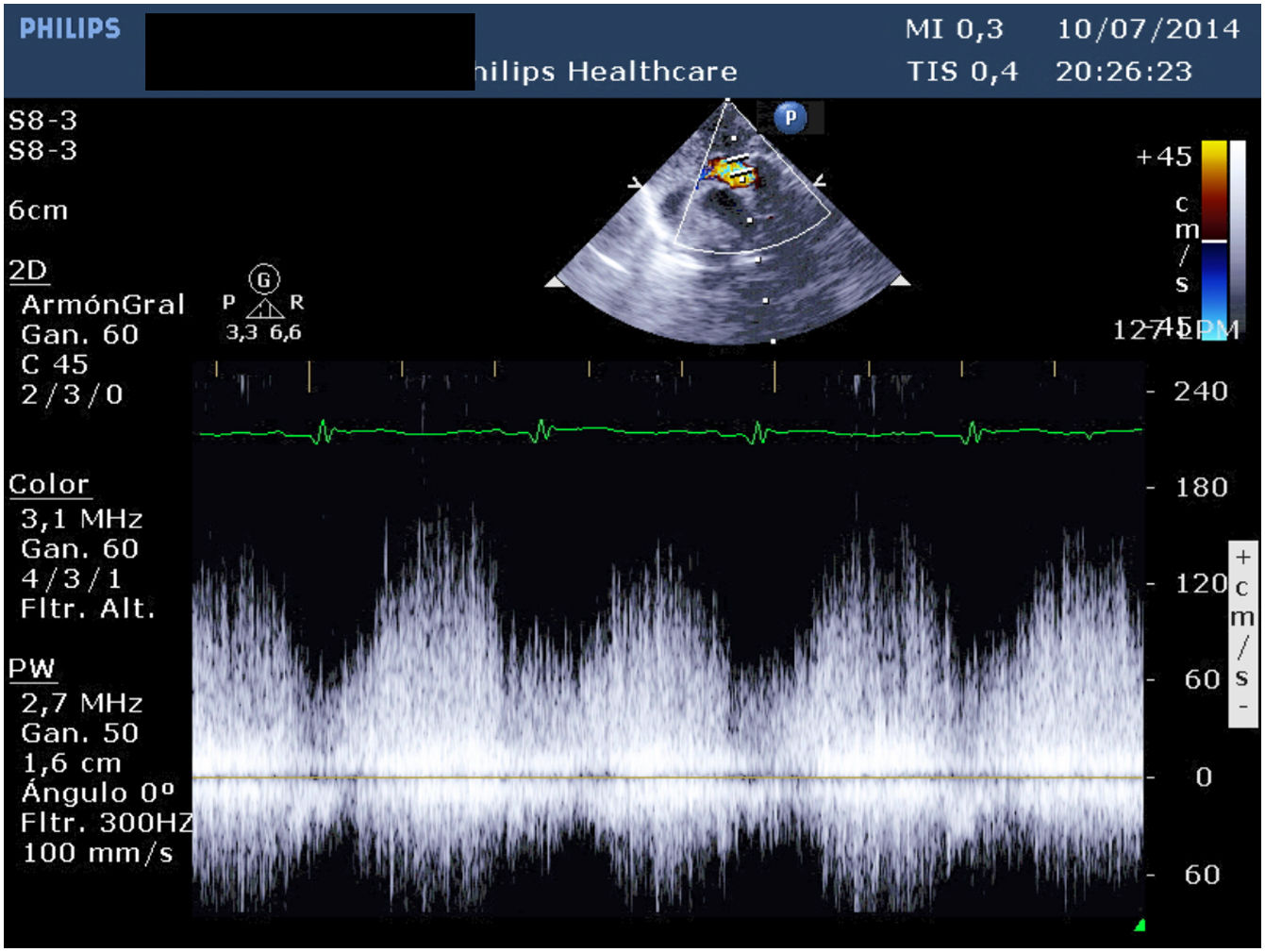Select the Color mode heading

[x=49, y=484]
